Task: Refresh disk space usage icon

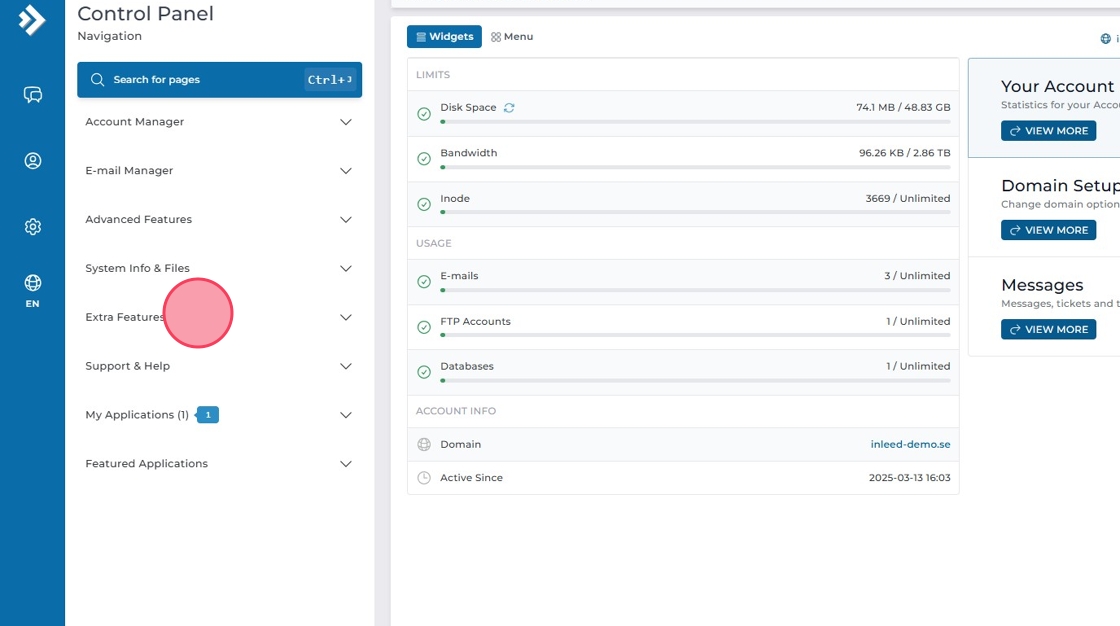Action: click(509, 108)
